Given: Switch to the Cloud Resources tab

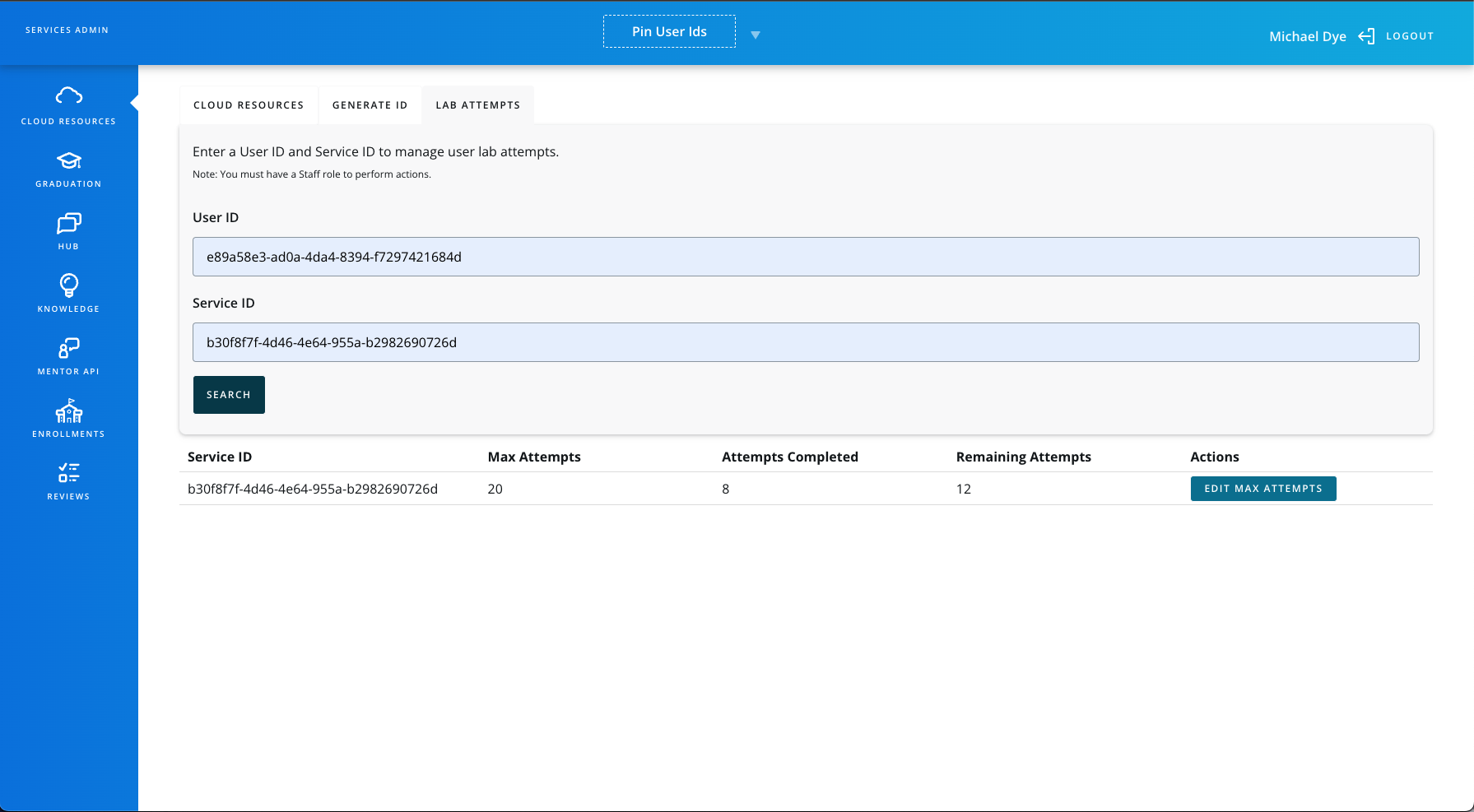Looking at the screenshot, I should 249,105.
